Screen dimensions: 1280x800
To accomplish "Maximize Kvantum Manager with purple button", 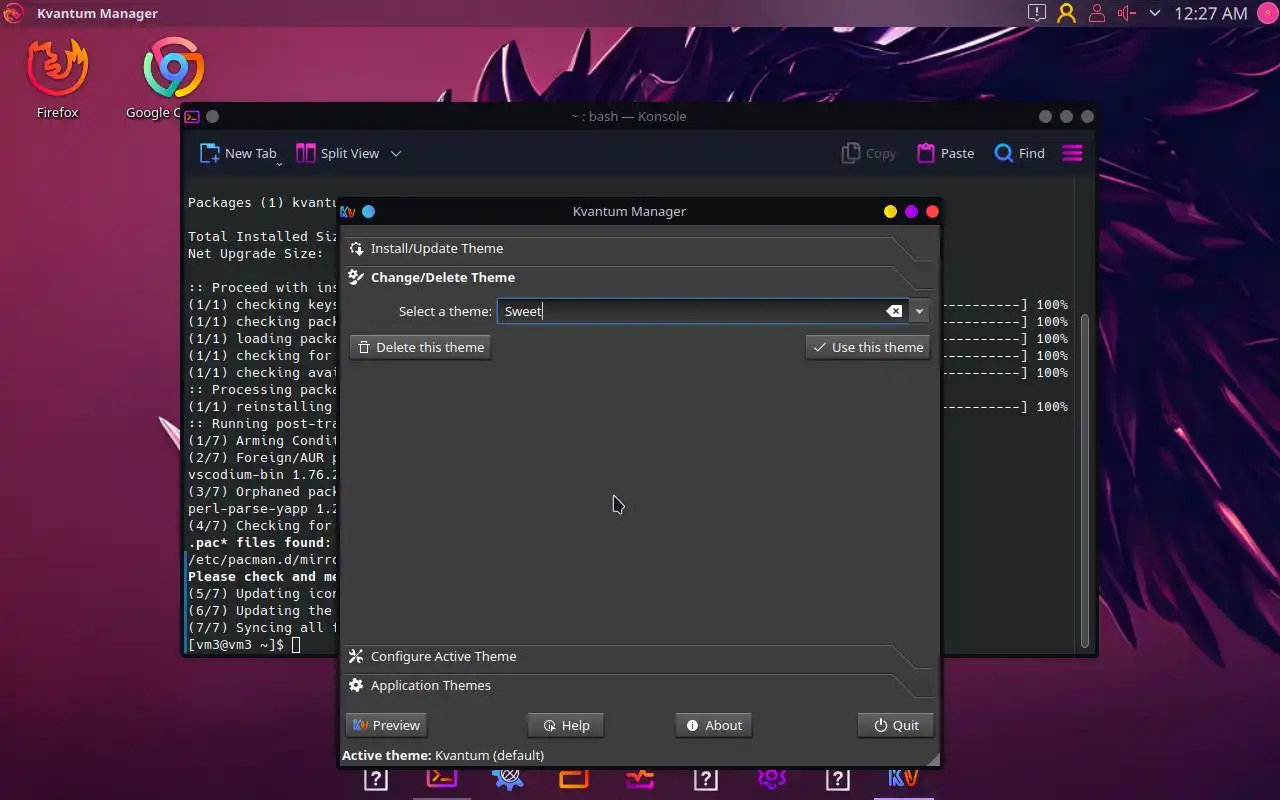I will 911,211.
